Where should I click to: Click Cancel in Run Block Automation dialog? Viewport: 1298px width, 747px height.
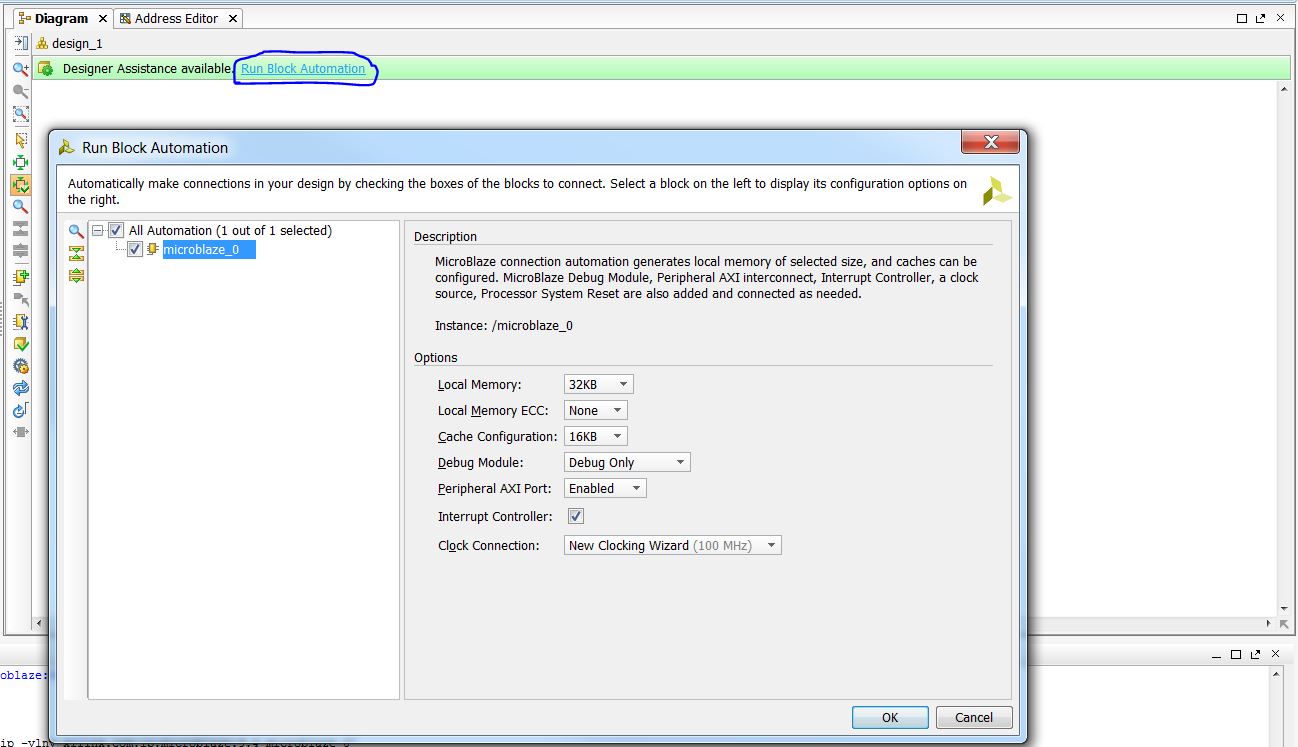[x=974, y=717]
